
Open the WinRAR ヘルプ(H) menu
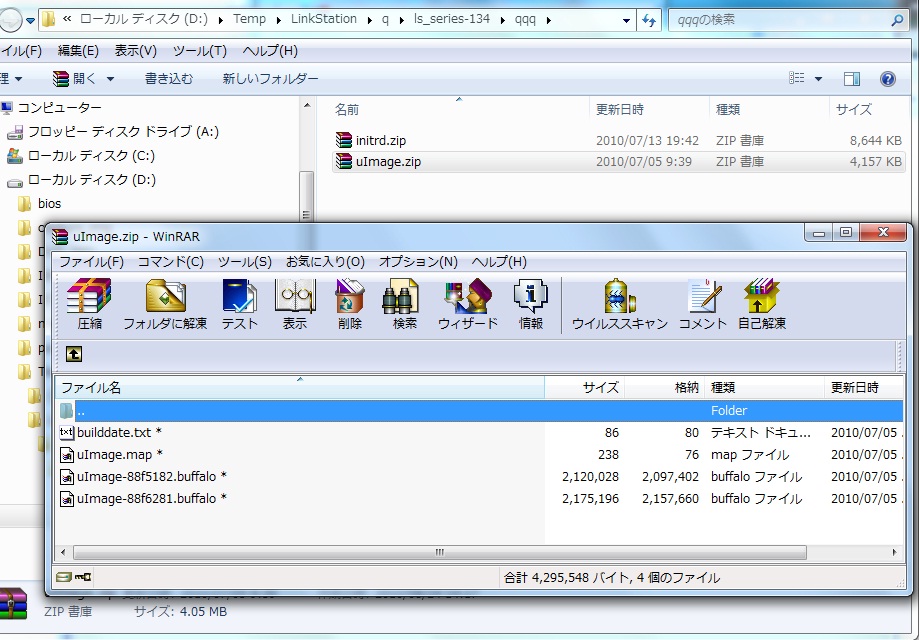pos(499,261)
